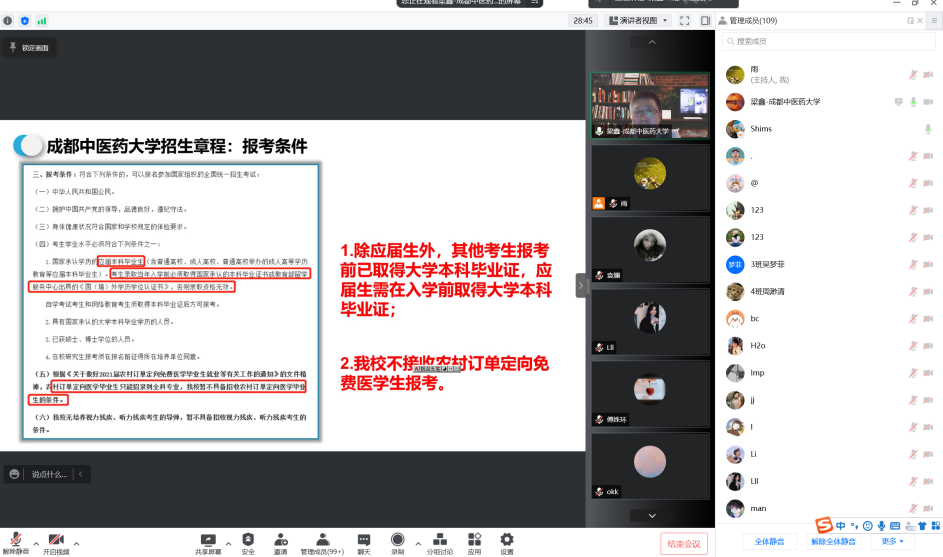
Task: Click the meeting info icon in top bar
Action: (7, 20)
